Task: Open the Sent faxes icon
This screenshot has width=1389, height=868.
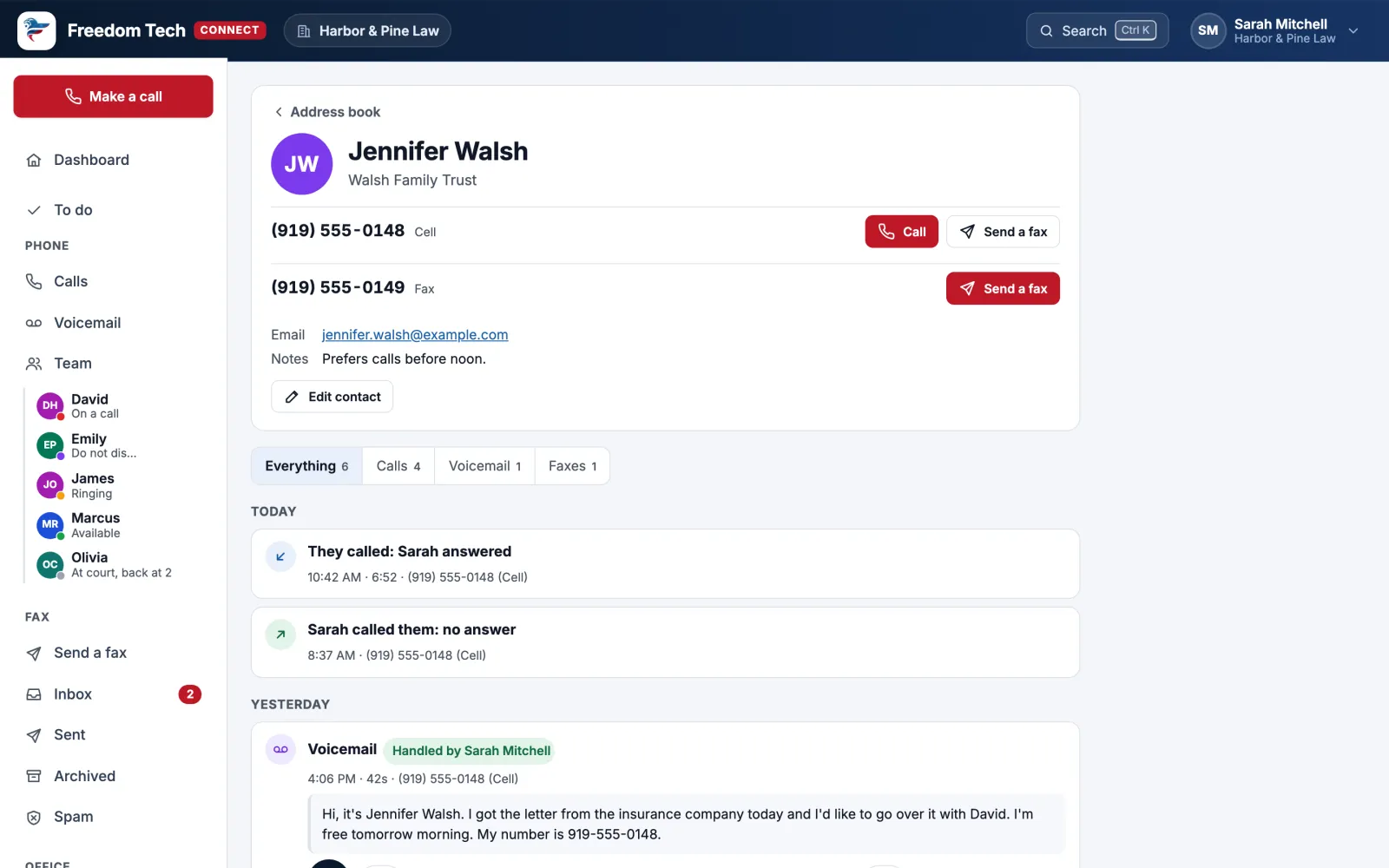Action: tap(34, 735)
